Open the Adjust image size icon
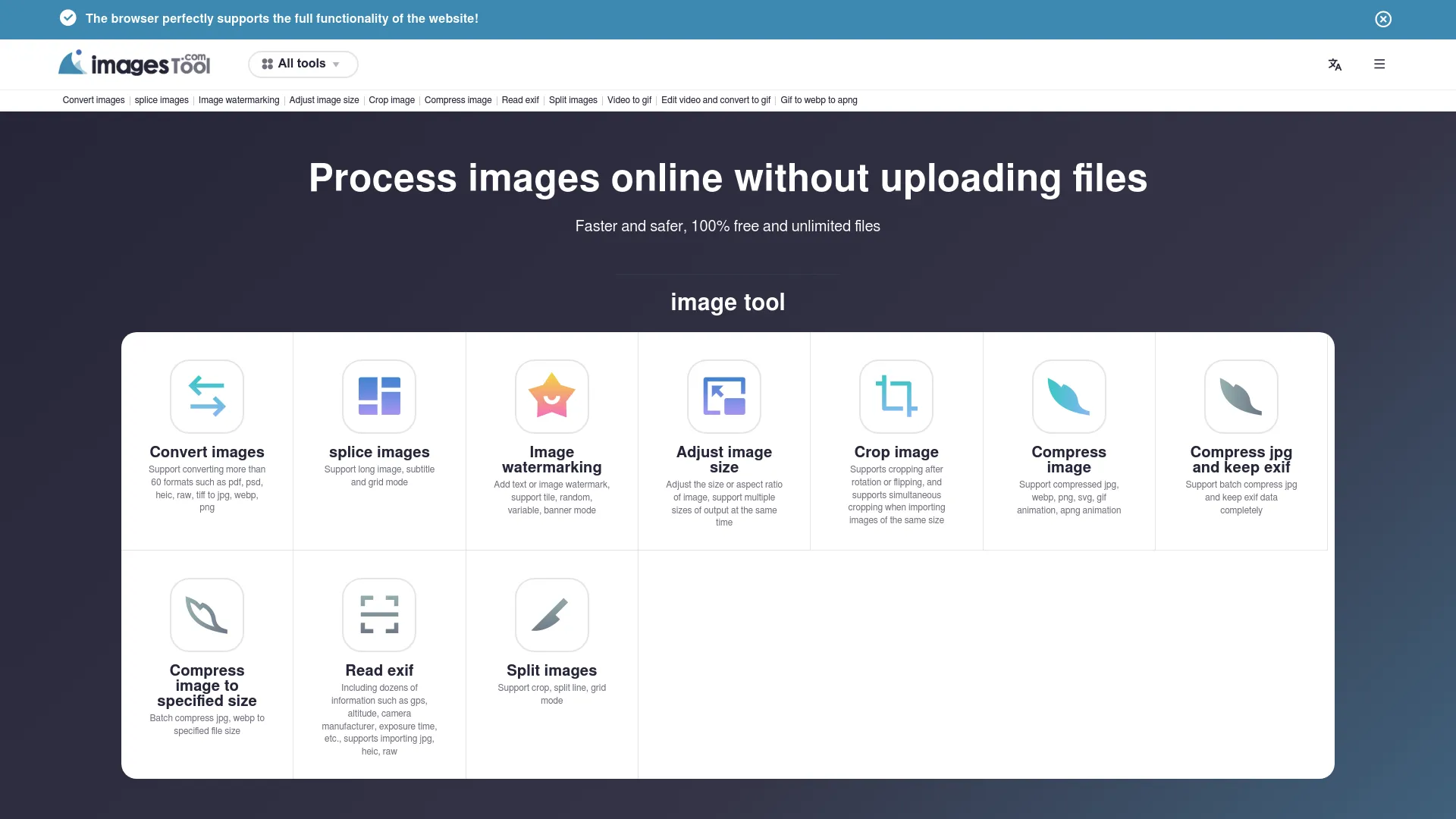The height and width of the screenshot is (819, 1456). [724, 397]
